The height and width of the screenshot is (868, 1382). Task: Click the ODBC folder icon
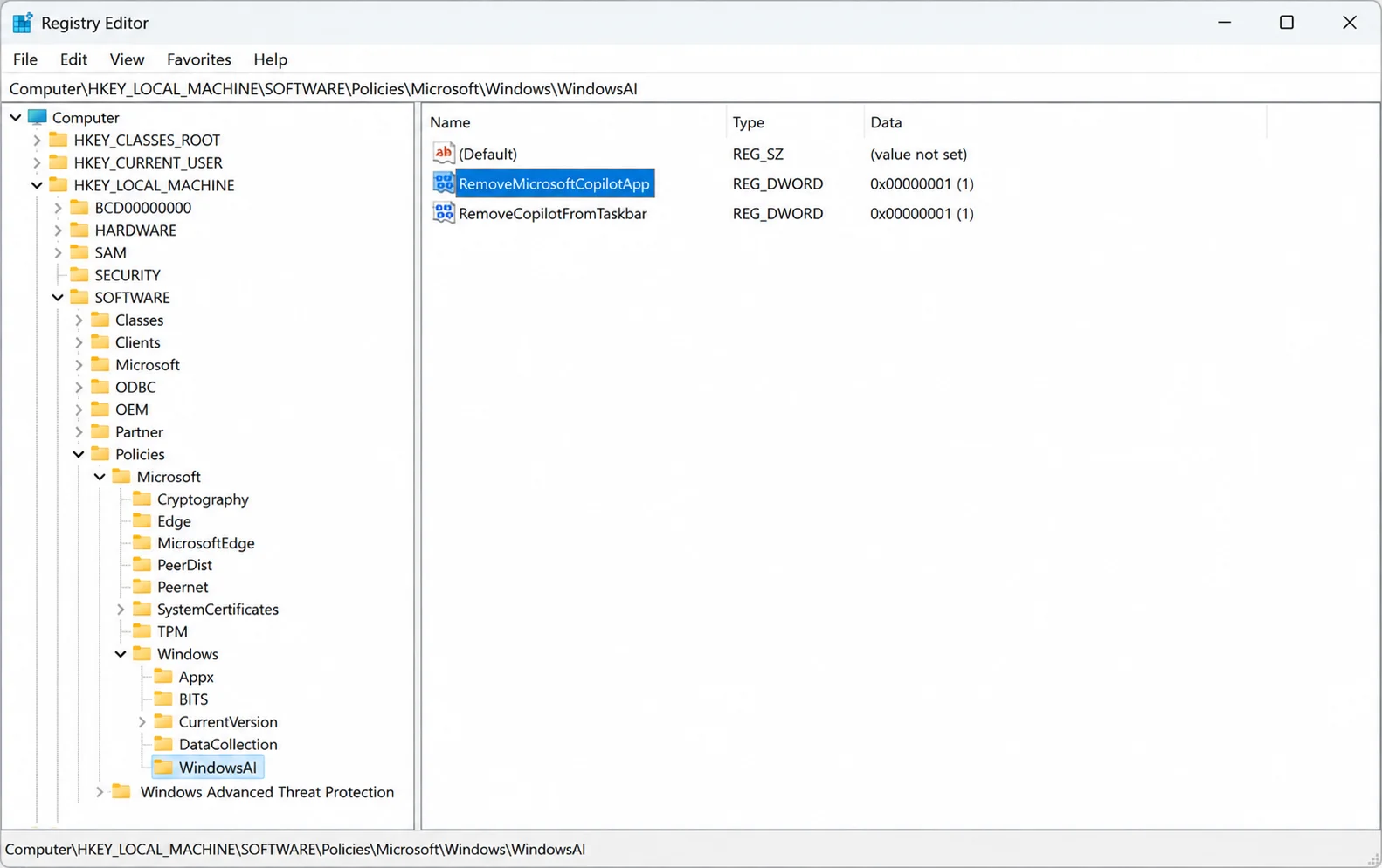point(100,387)
